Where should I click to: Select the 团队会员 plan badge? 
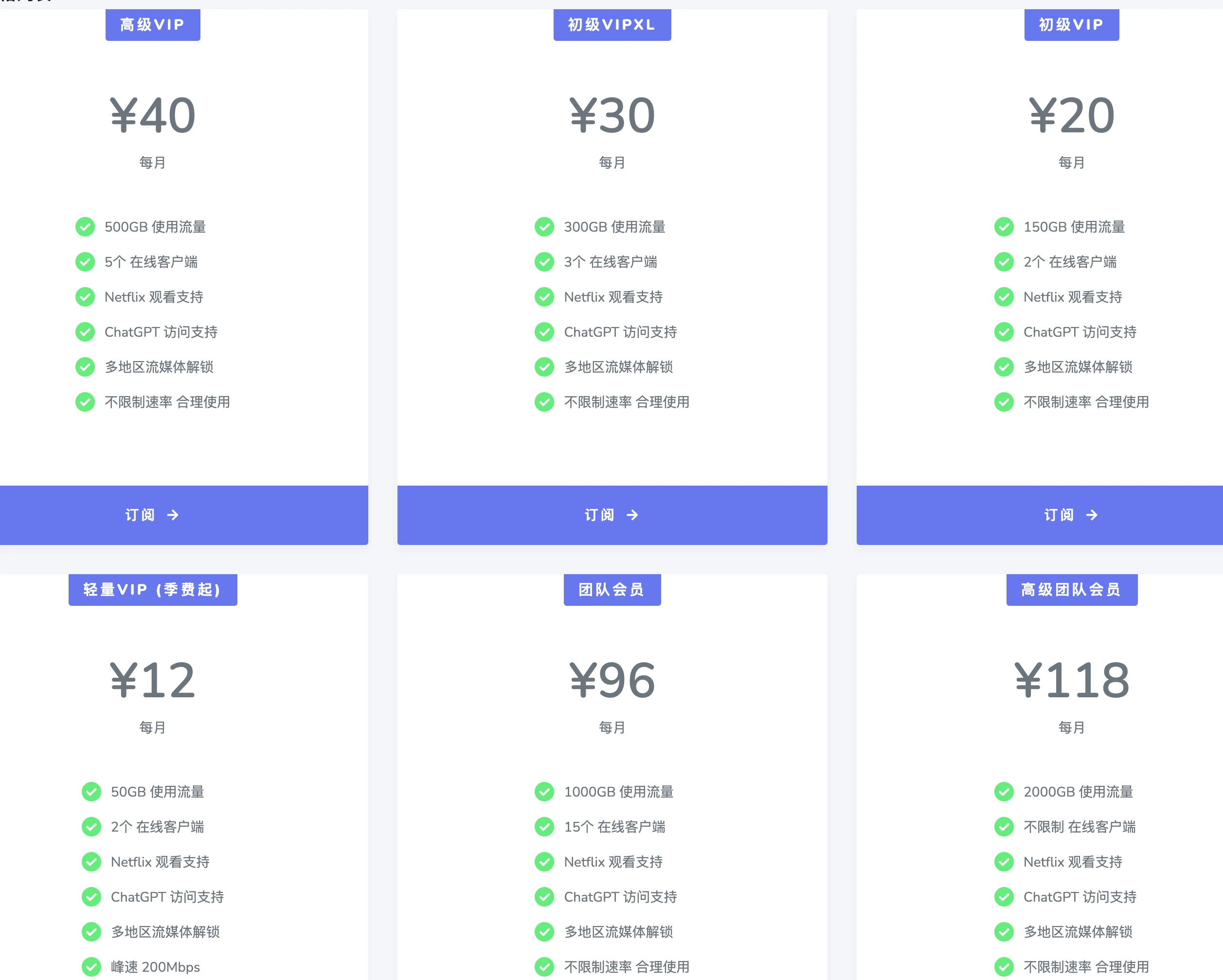[x=612, y=590]
